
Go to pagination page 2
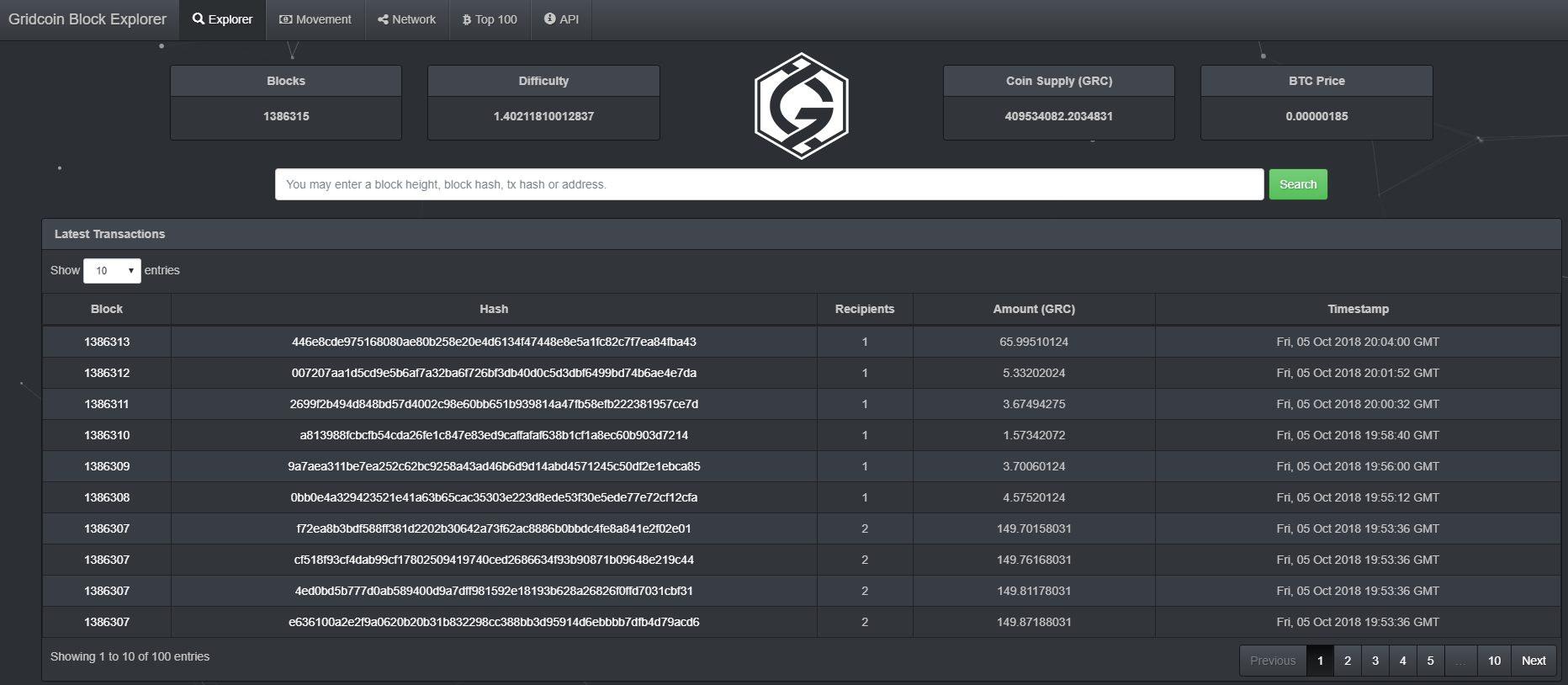click(x=1348, y=661)
